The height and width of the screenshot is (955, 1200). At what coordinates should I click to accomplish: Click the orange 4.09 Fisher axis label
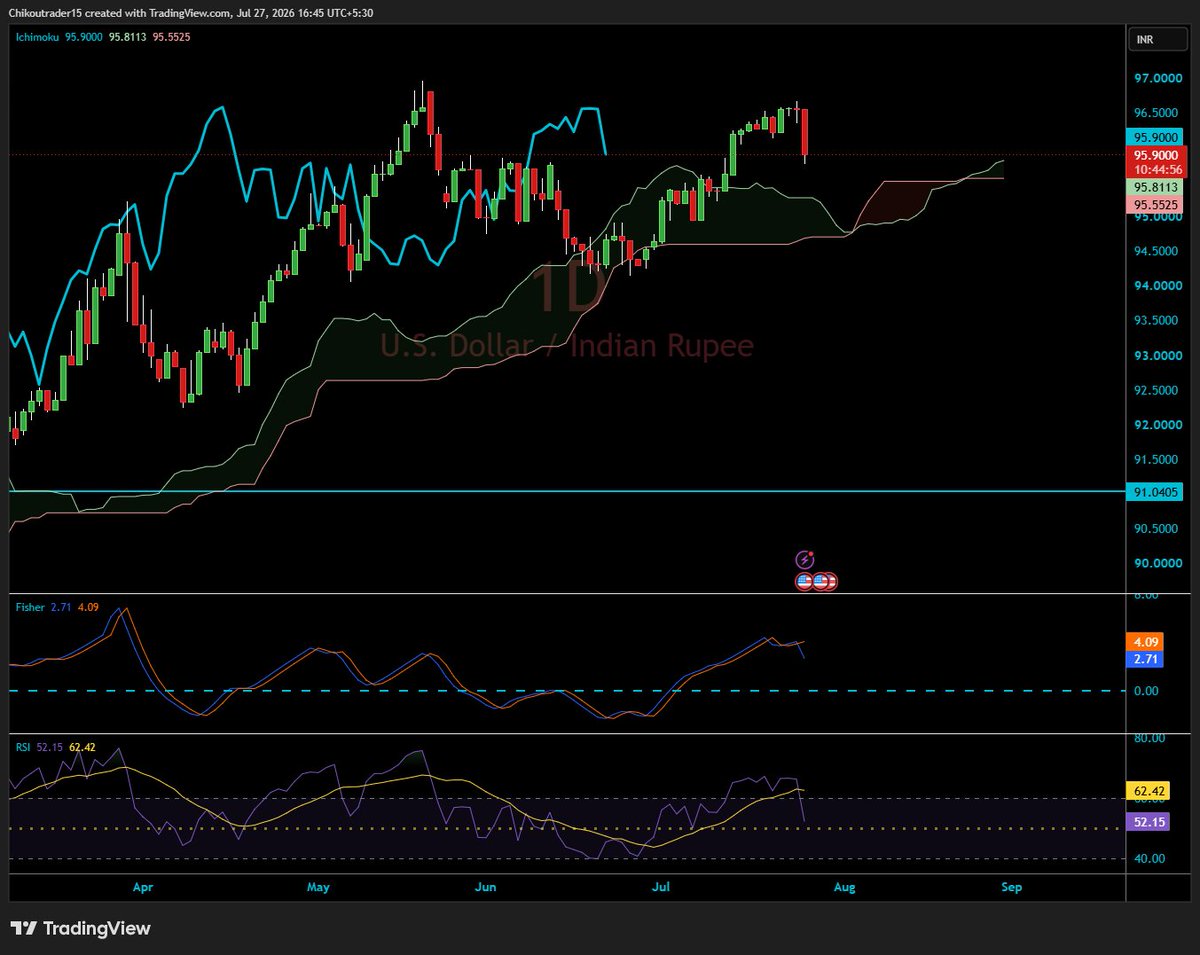1146,642
